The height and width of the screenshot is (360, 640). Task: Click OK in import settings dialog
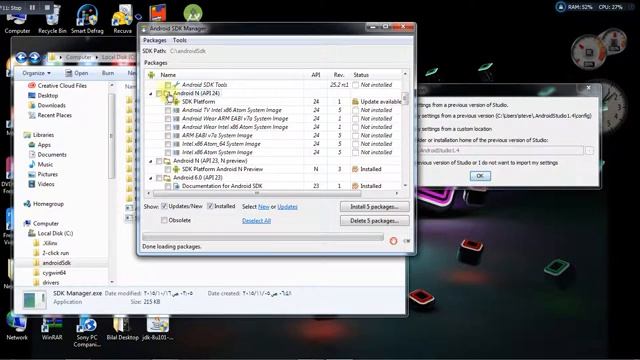[480, 176]
